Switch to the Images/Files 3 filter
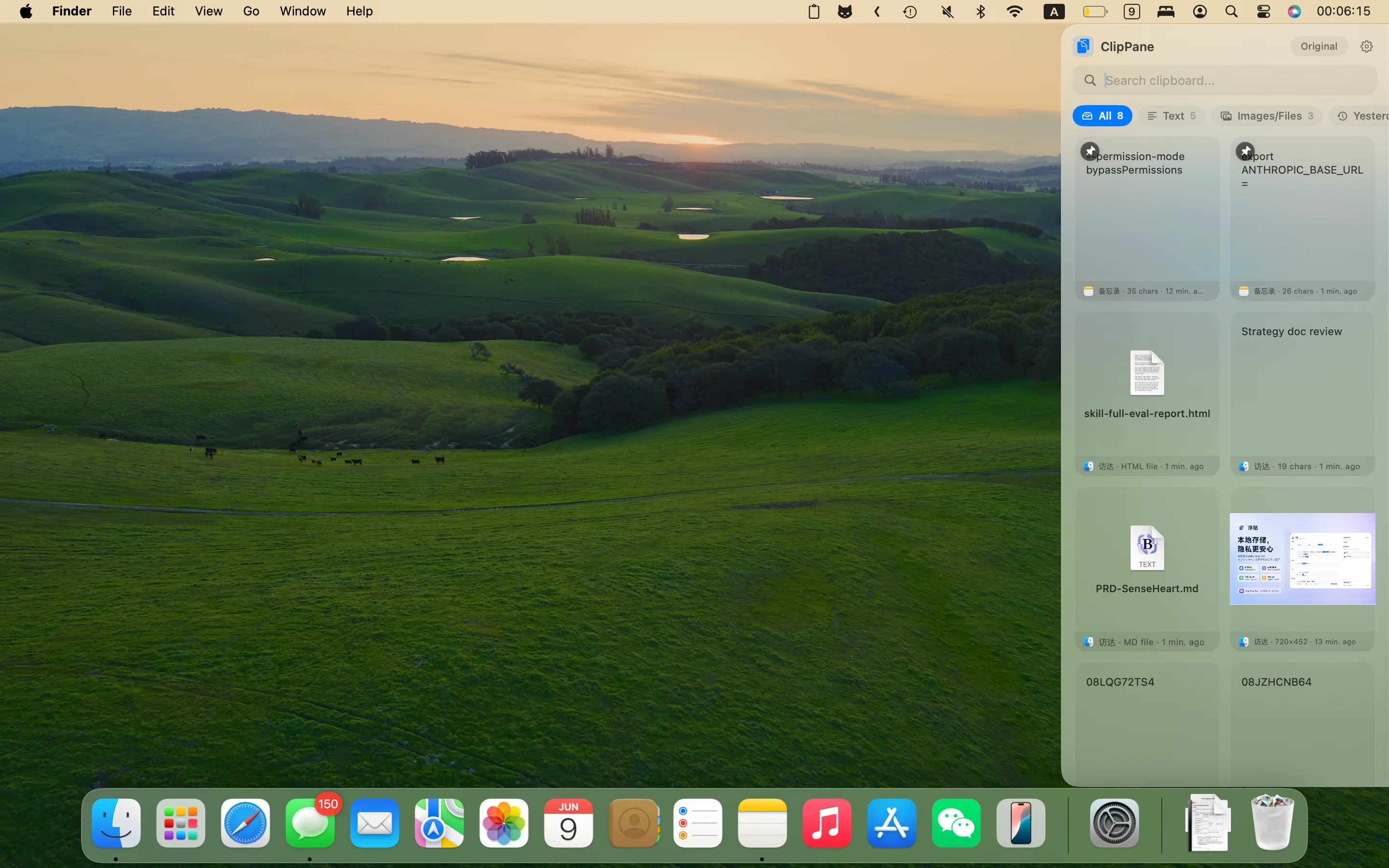This screenshot has height=868, width=1389. [x=1267, y=116]
